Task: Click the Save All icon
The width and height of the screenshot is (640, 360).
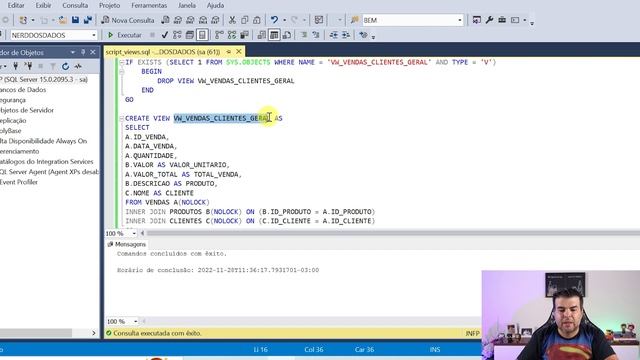Action: pos(88,20)
